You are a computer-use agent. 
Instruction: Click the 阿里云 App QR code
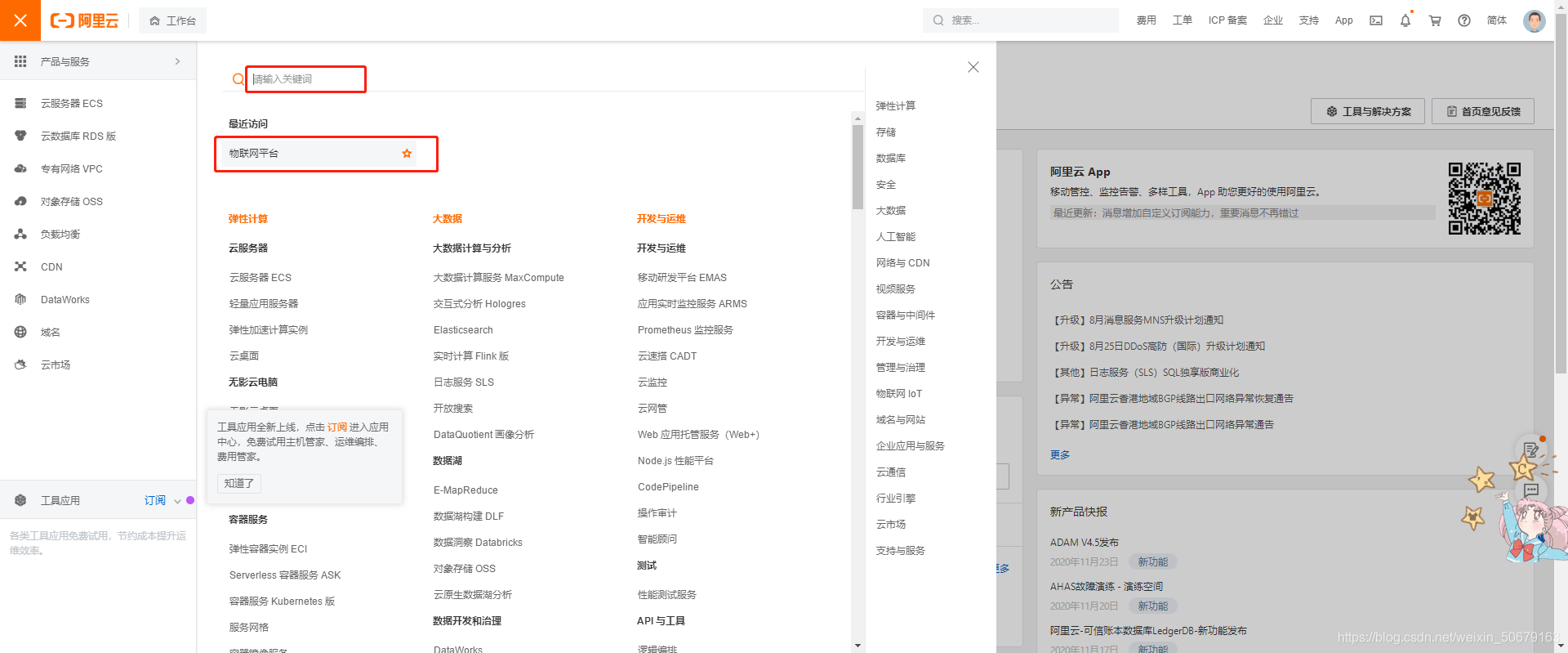[x=1484, y=199]
